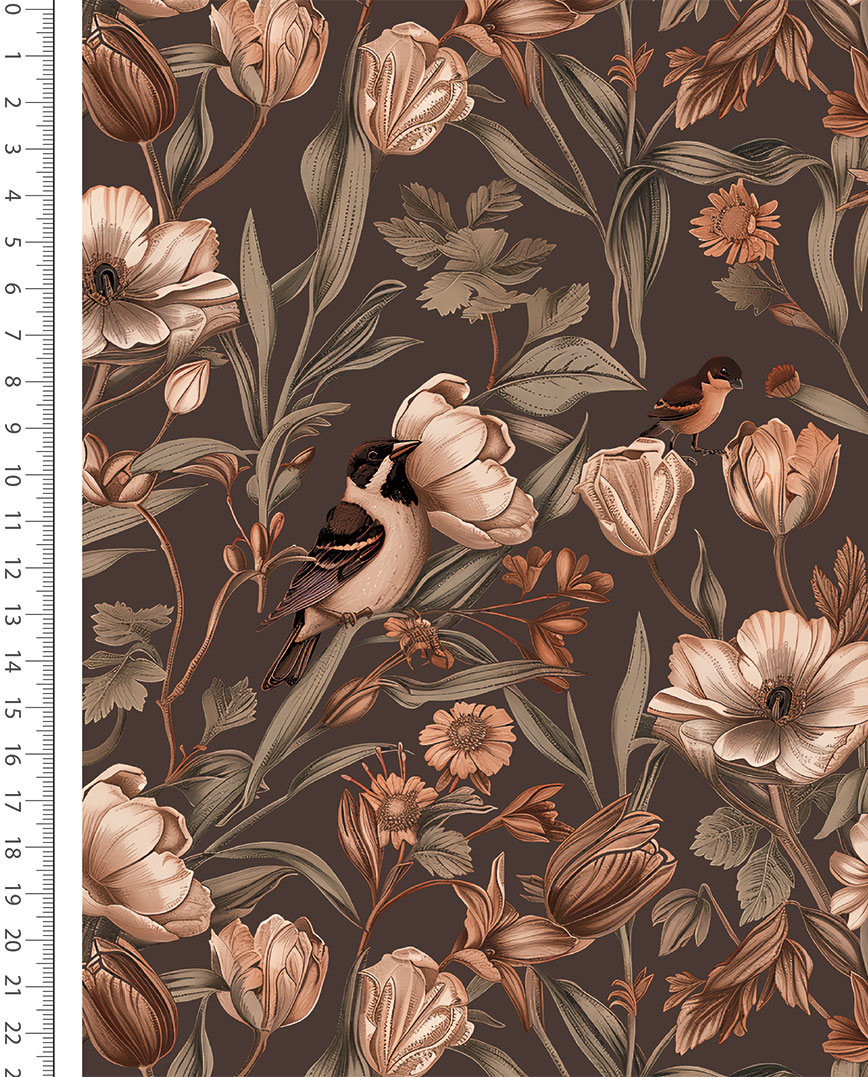
Task: Click the number 5 on the ruler
Action: point(13,242)
